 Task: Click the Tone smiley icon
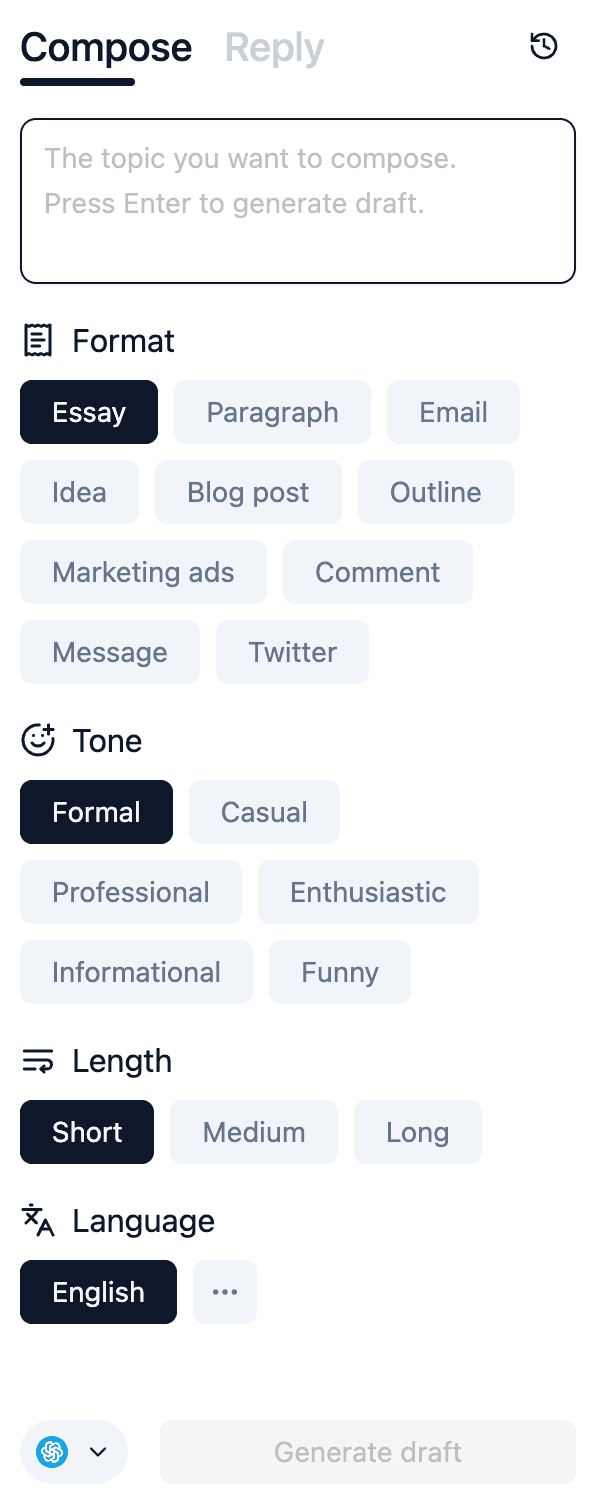pyautogui.click(x=38, y=740)
